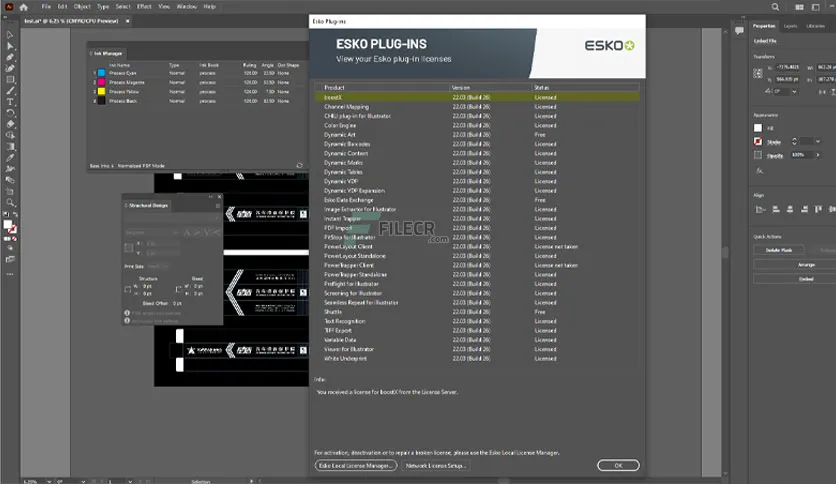Open the rotation angle dropdown in Transform
This screenshot has height=484, width=836.
point(794,92)
